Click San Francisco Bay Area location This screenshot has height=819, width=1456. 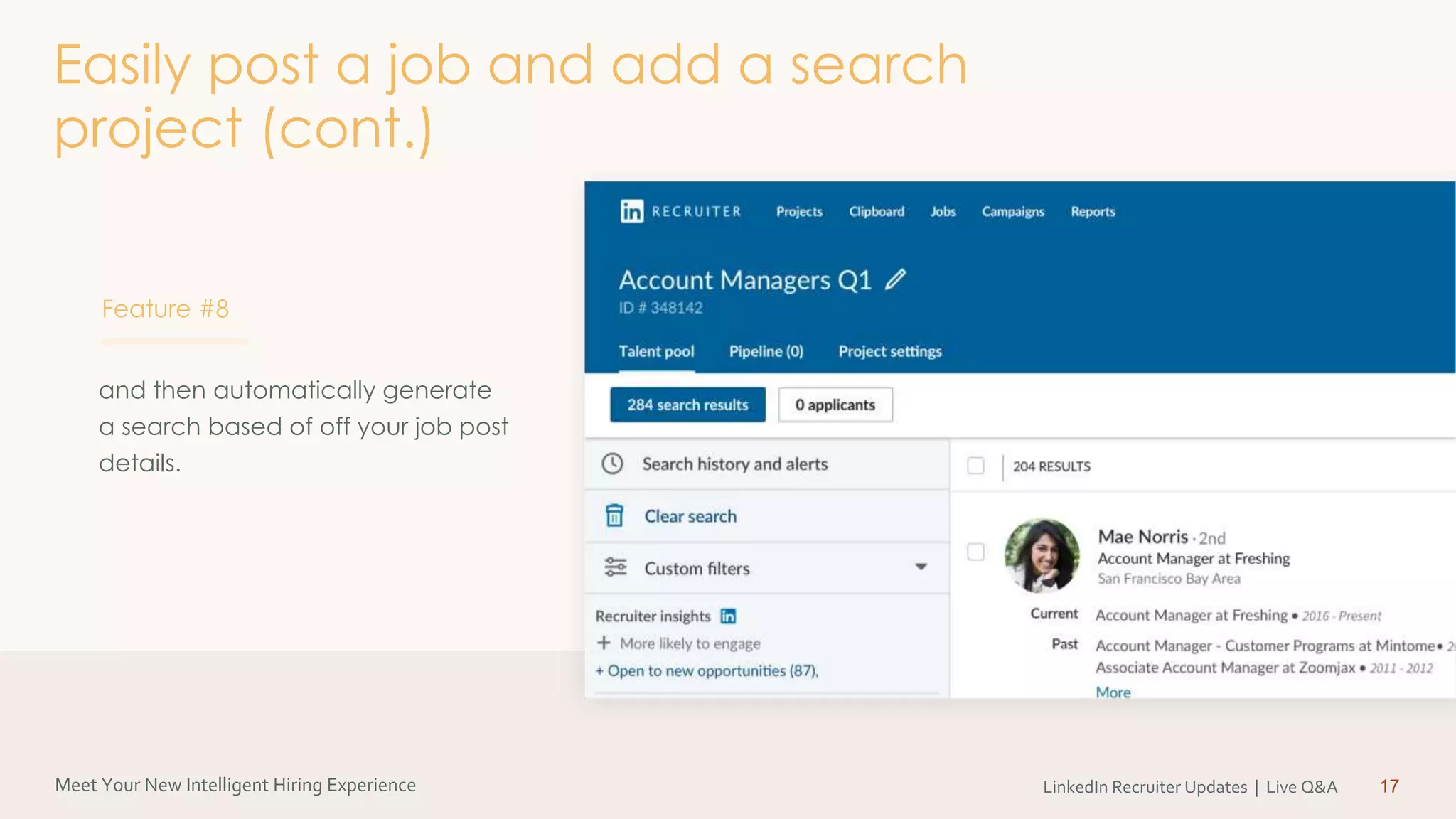[1169, 579]
